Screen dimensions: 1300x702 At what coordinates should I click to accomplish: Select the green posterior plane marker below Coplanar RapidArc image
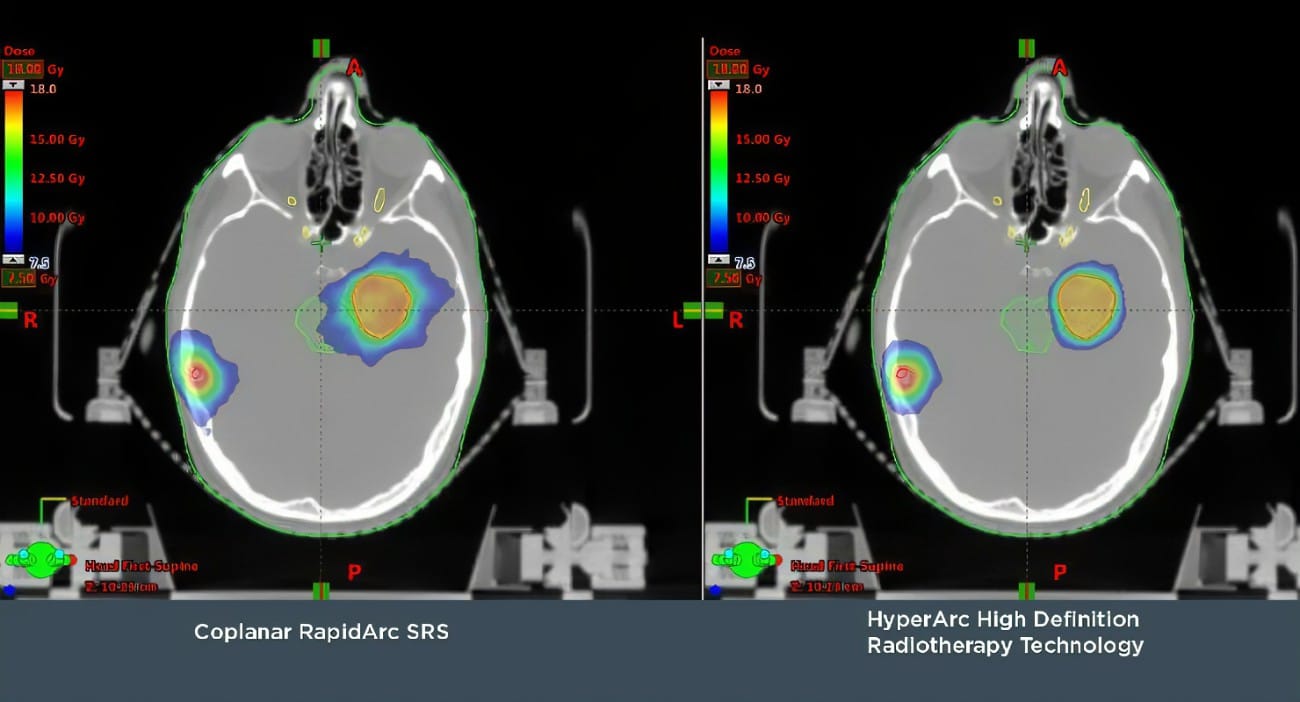click(321, 591)
